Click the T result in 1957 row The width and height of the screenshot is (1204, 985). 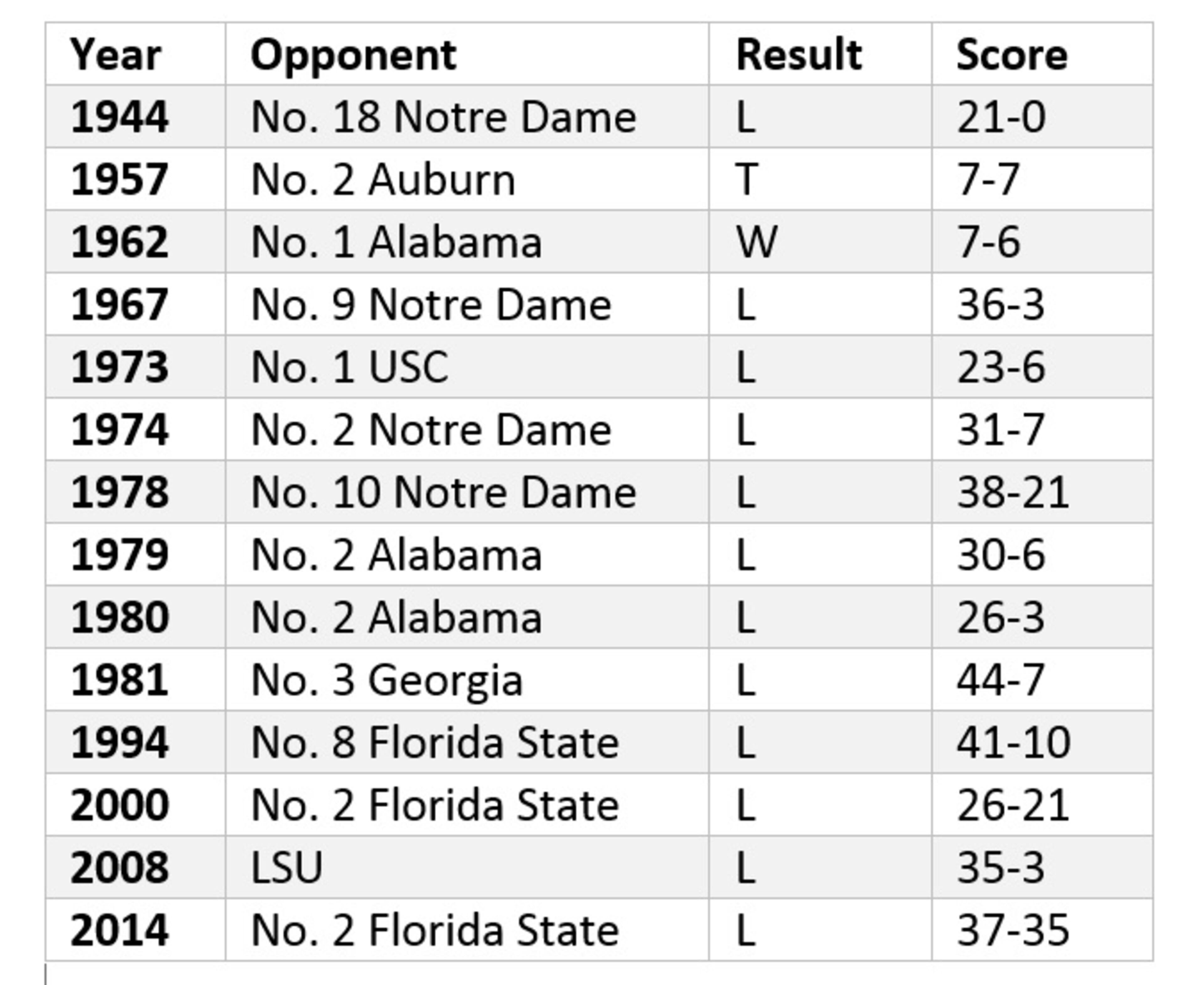747,180
